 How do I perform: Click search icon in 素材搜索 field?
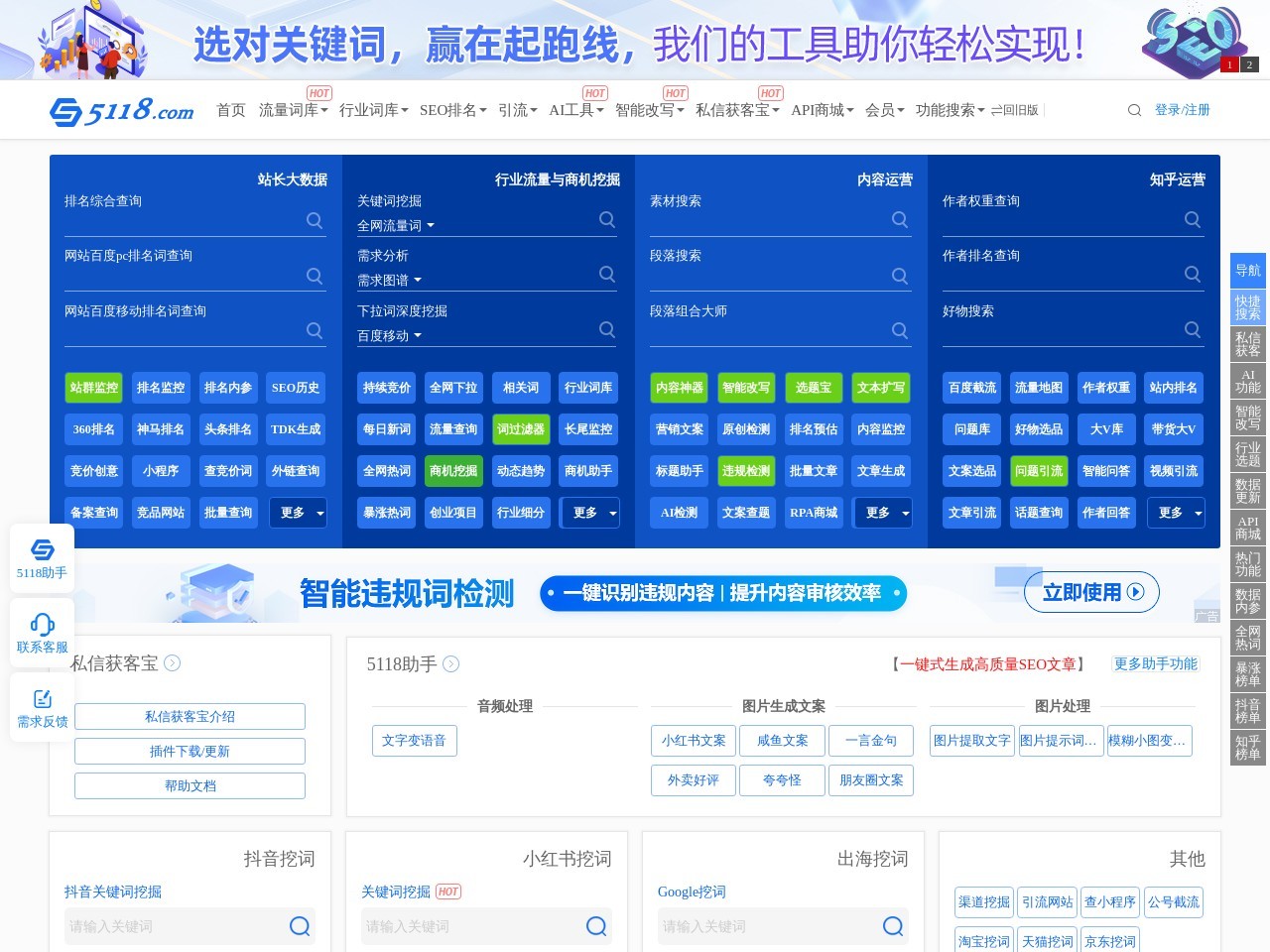point(900,220)
